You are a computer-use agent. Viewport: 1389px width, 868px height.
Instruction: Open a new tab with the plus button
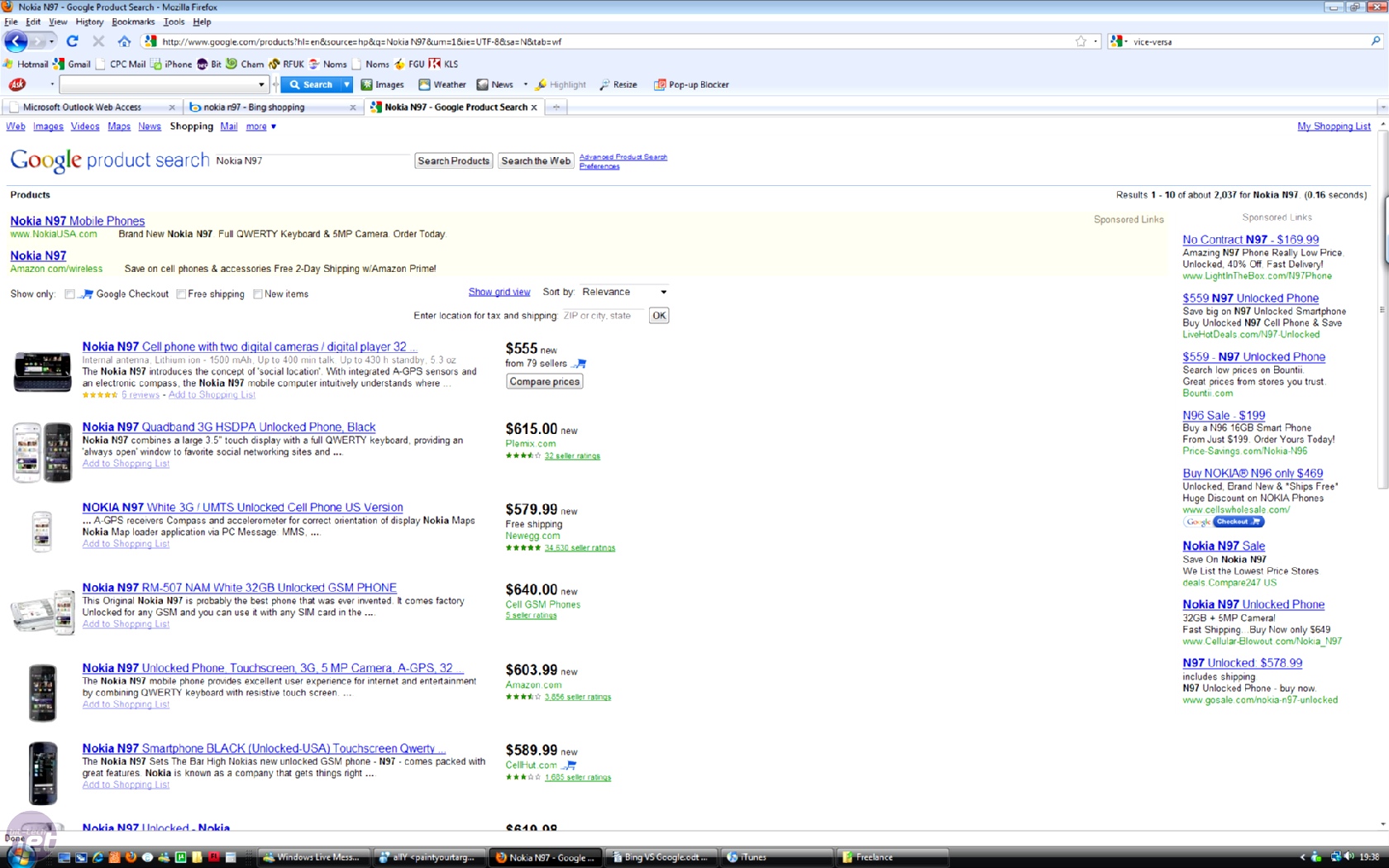point(556,107)
